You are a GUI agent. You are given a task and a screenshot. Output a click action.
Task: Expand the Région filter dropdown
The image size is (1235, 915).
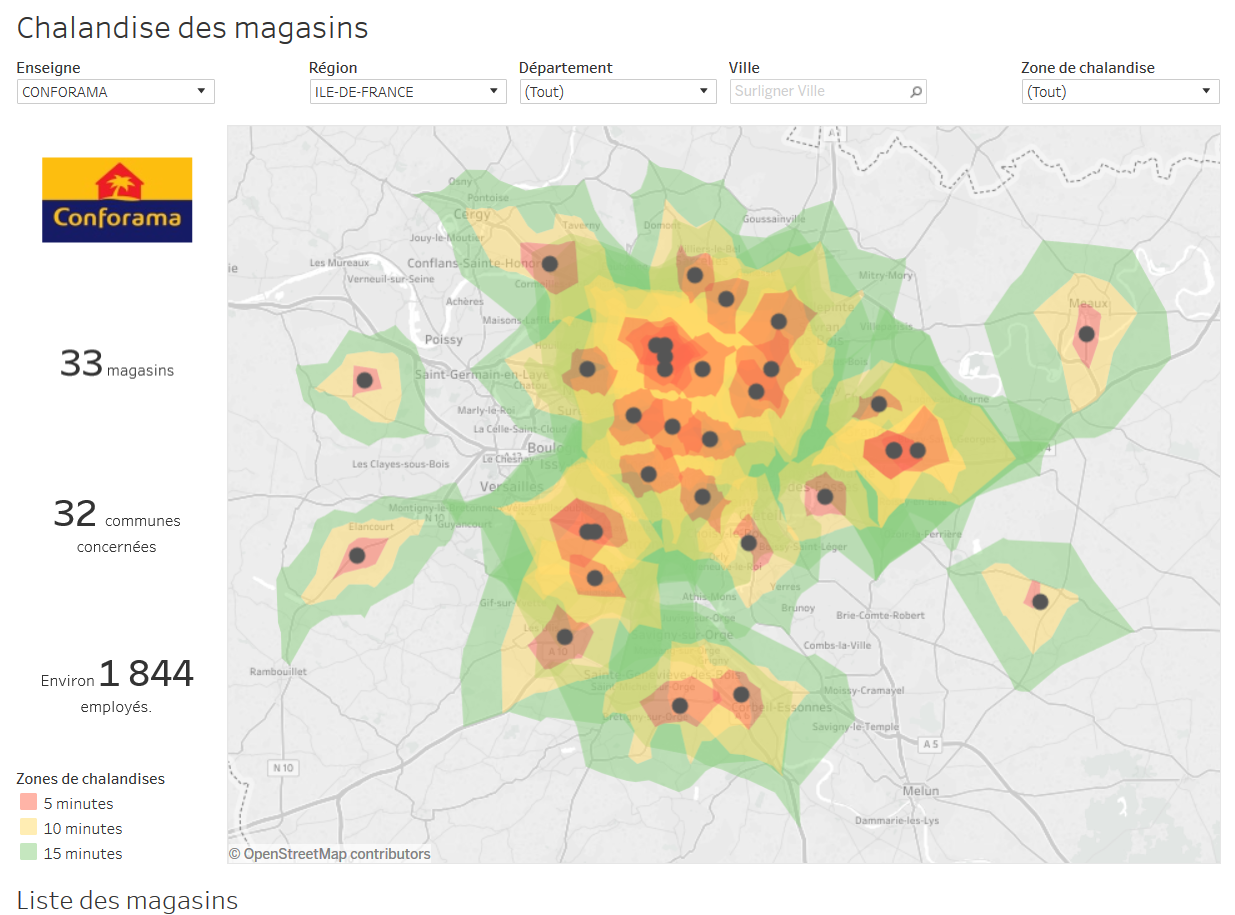coord(492,91)
